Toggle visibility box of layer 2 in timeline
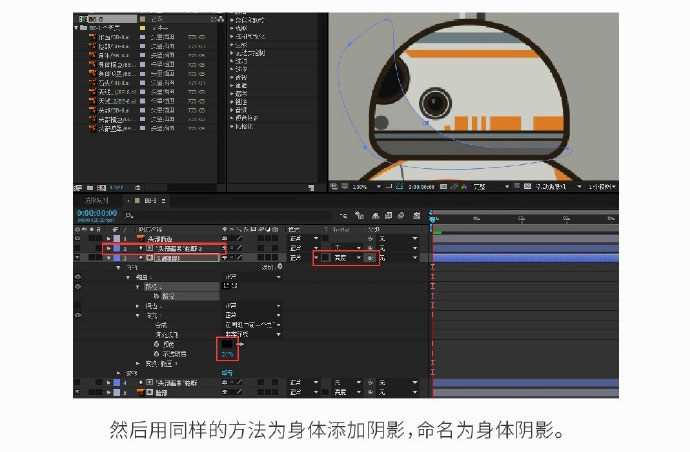Screen dimensions: 690x452 click(78, 248)
